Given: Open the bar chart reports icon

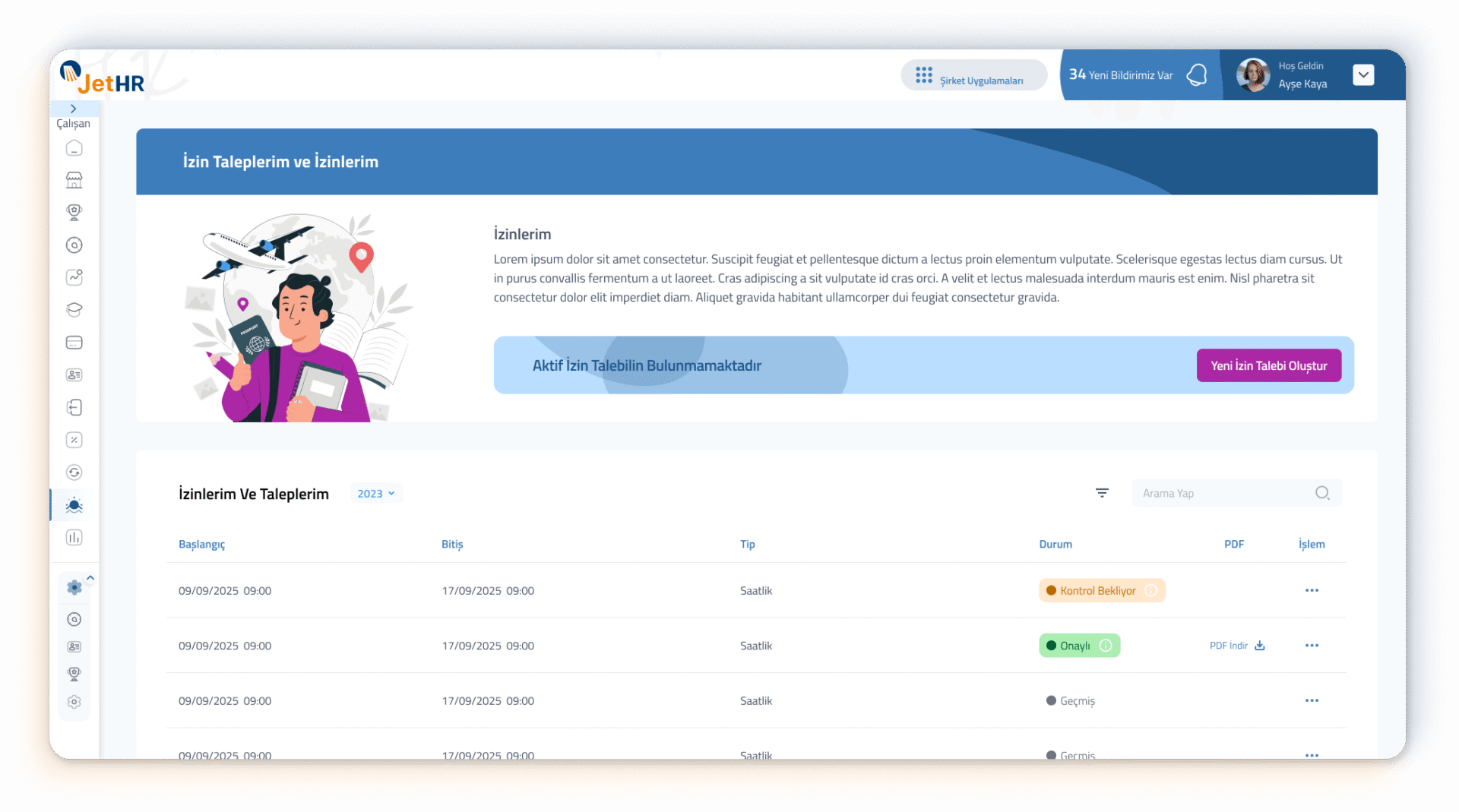Looking at the screenshot, I should [x=74, y=538].
